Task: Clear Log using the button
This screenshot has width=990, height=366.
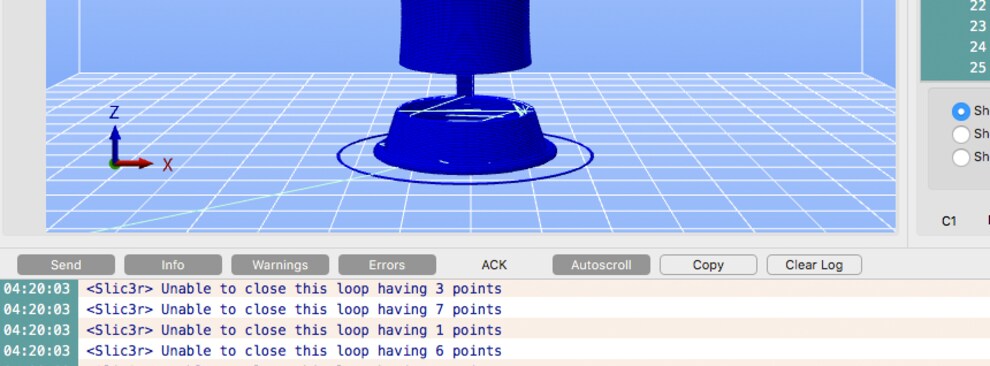Action: [x=814, y=265]
